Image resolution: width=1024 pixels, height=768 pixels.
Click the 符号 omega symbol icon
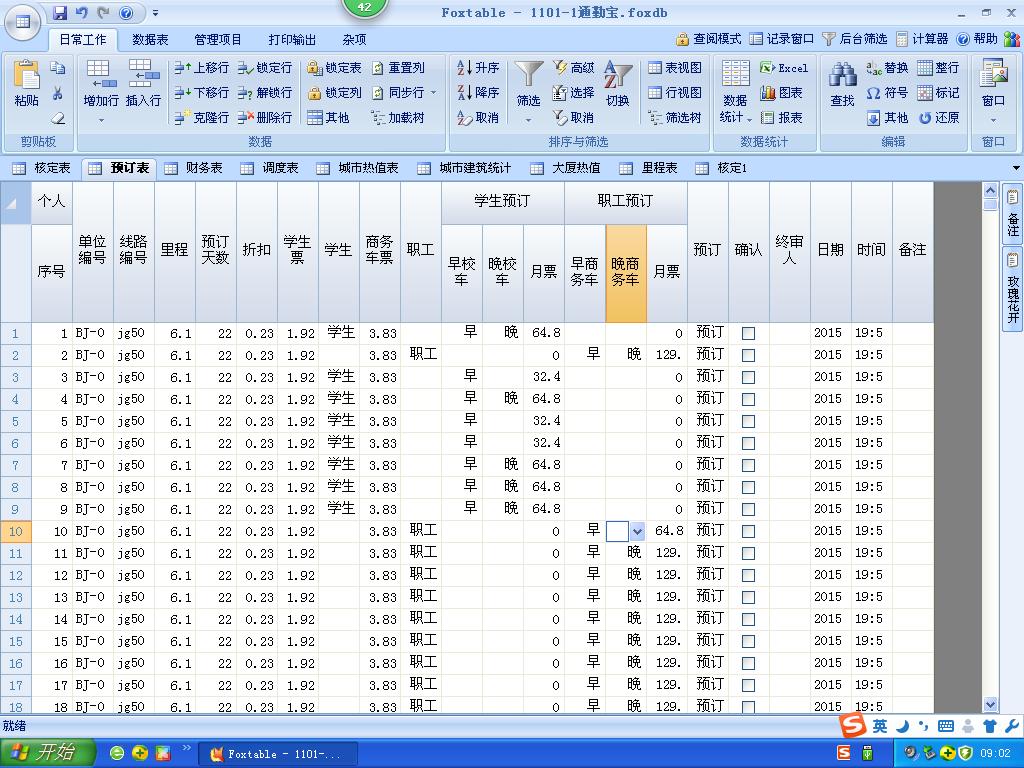874,93
